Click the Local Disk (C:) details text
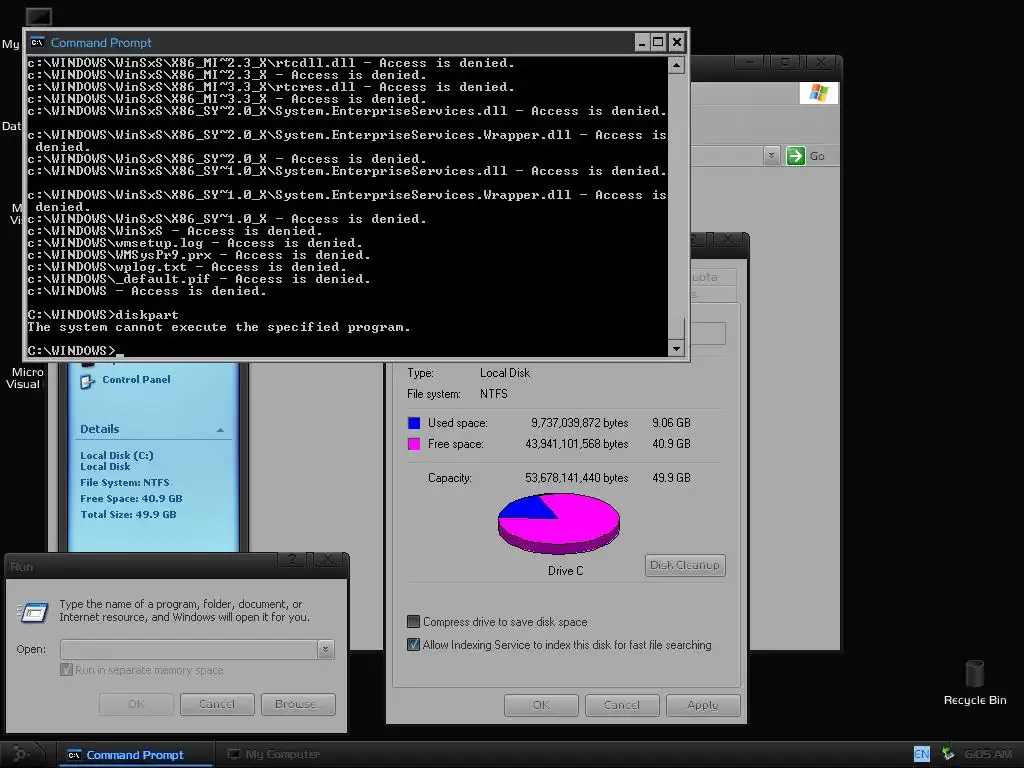Image resolution: width=1024 pixels, height=768 pixels. tap(117, 455)
